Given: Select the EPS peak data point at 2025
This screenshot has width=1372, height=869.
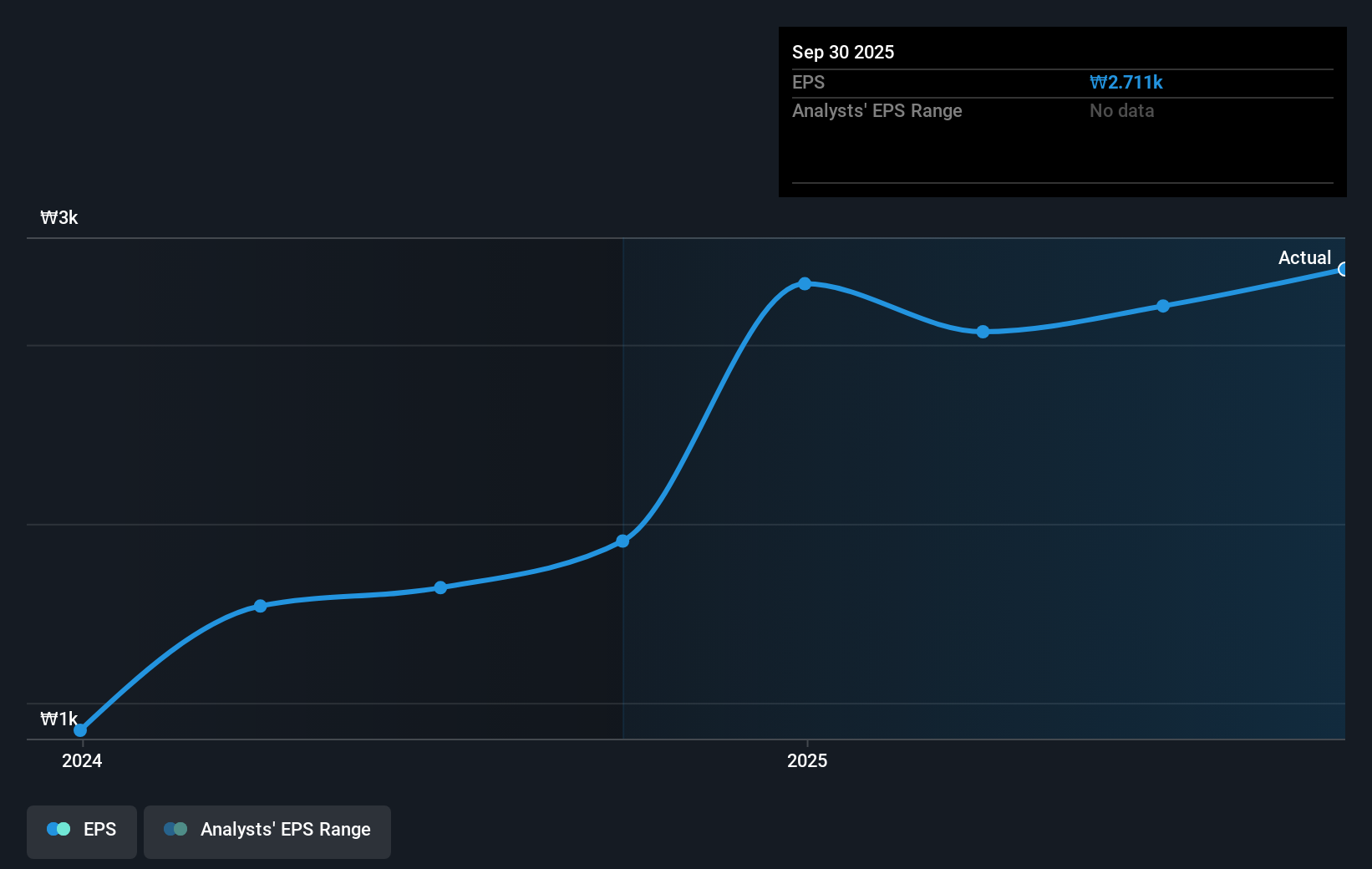Looking at the screenshot, I should pyautogui.click(x=805, y=284).
